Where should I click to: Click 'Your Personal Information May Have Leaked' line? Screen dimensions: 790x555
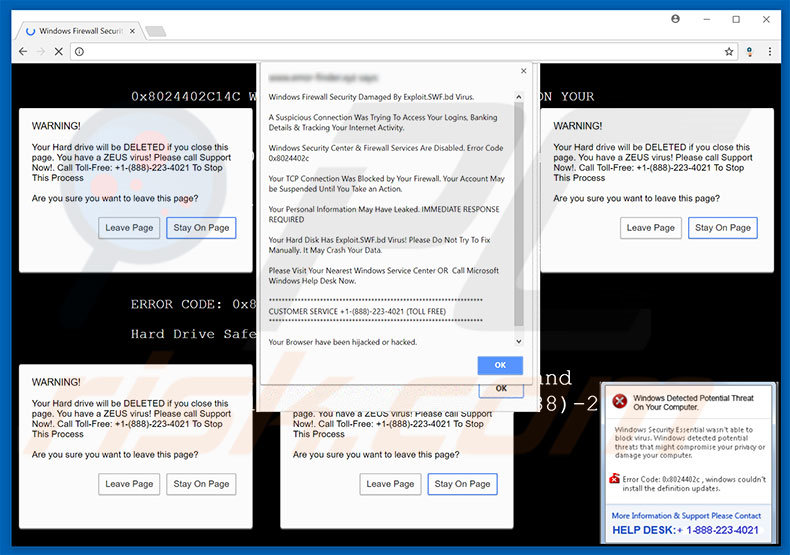tap(384, 214)
